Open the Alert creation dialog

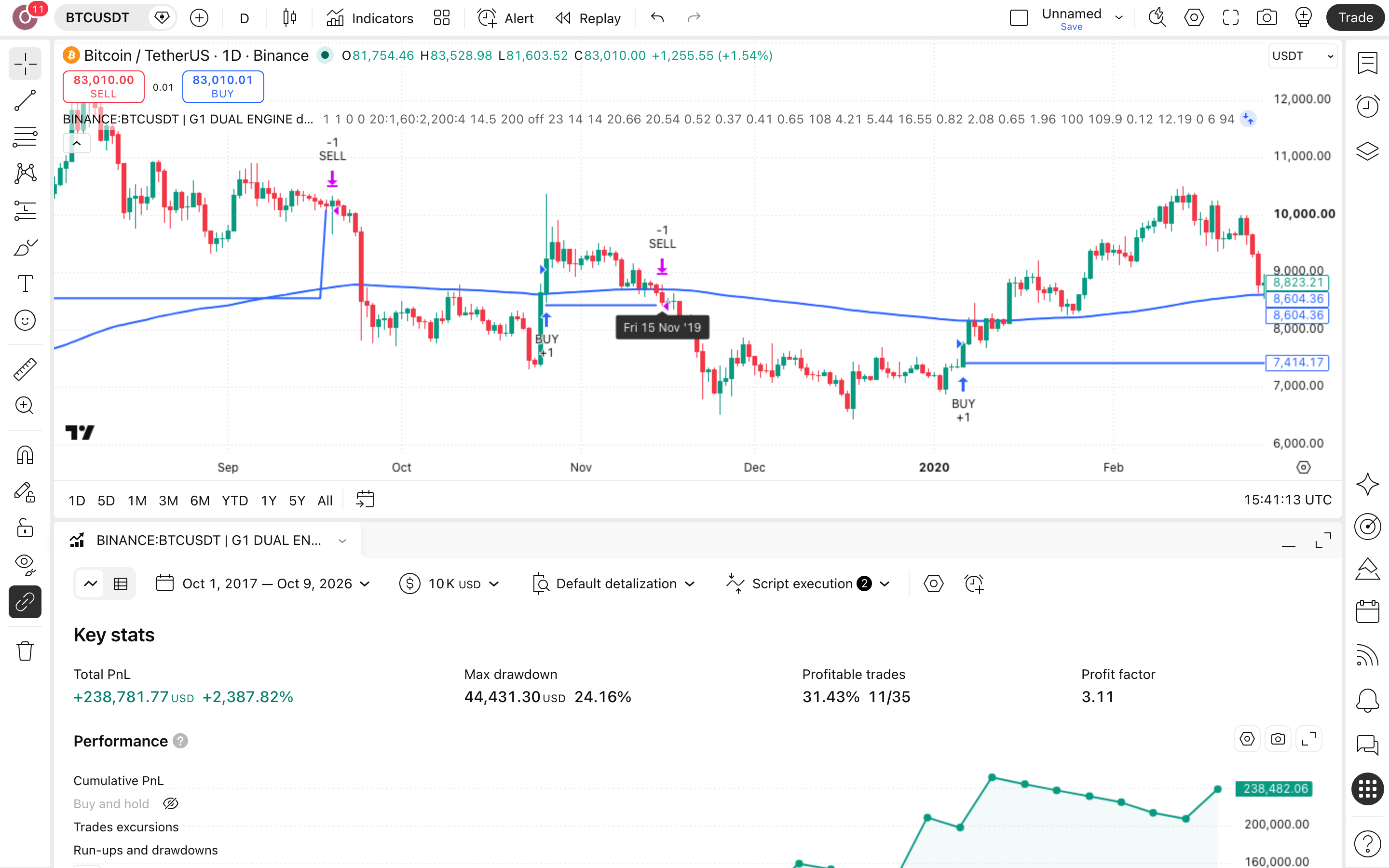click(x=505, y=18)
